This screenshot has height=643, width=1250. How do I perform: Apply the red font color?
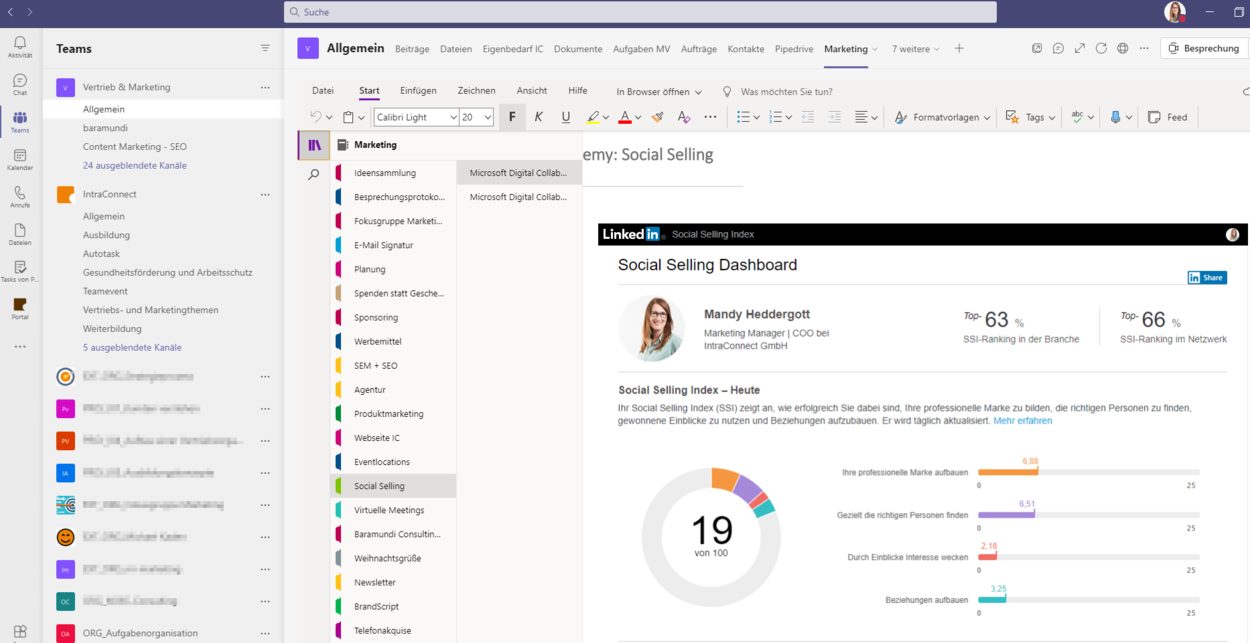pyautogui.click(x=625, y=117)
